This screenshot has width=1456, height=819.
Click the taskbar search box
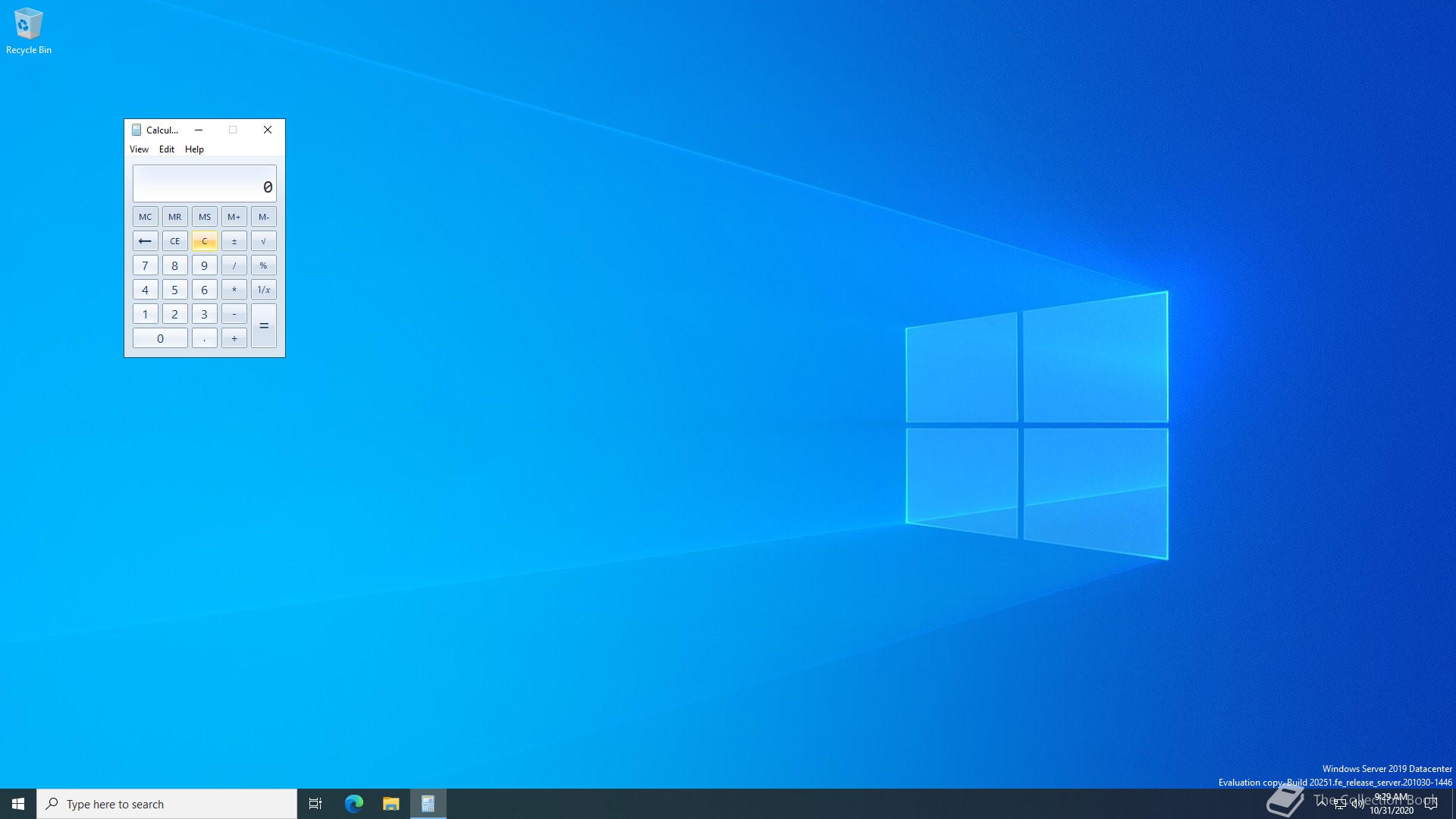tap(167, 804)
